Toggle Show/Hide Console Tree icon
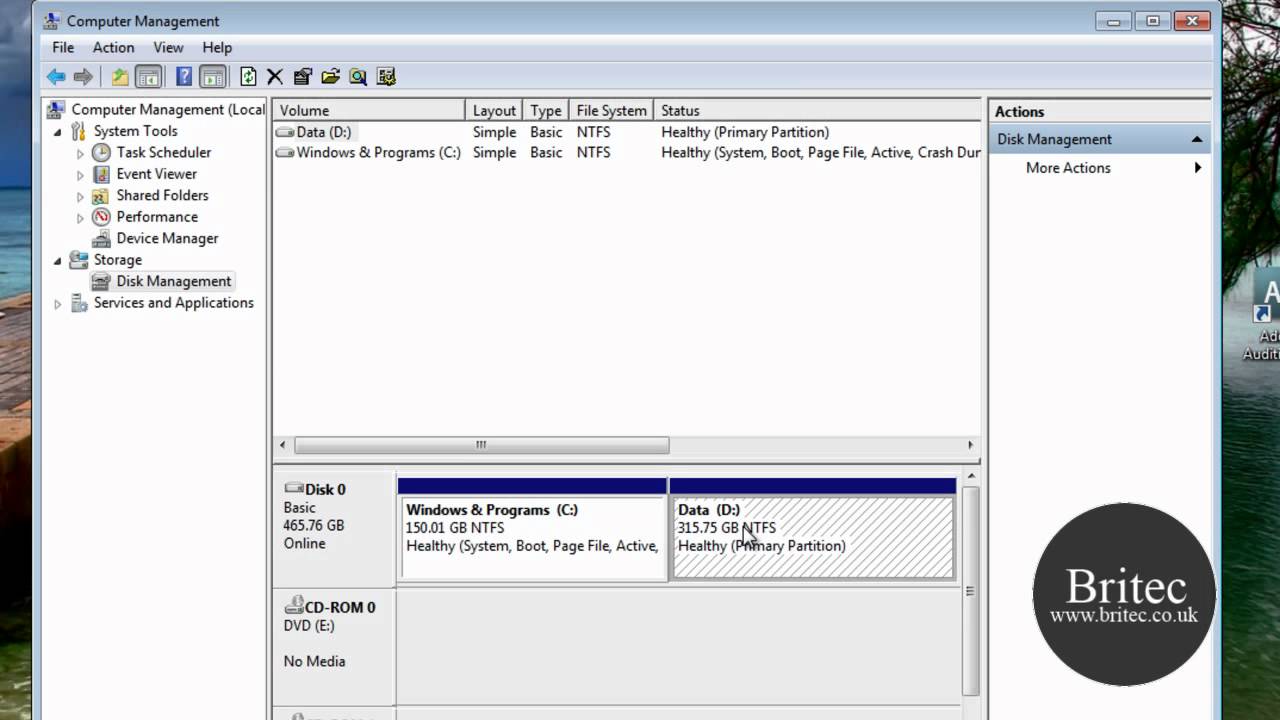 point(148,77)
